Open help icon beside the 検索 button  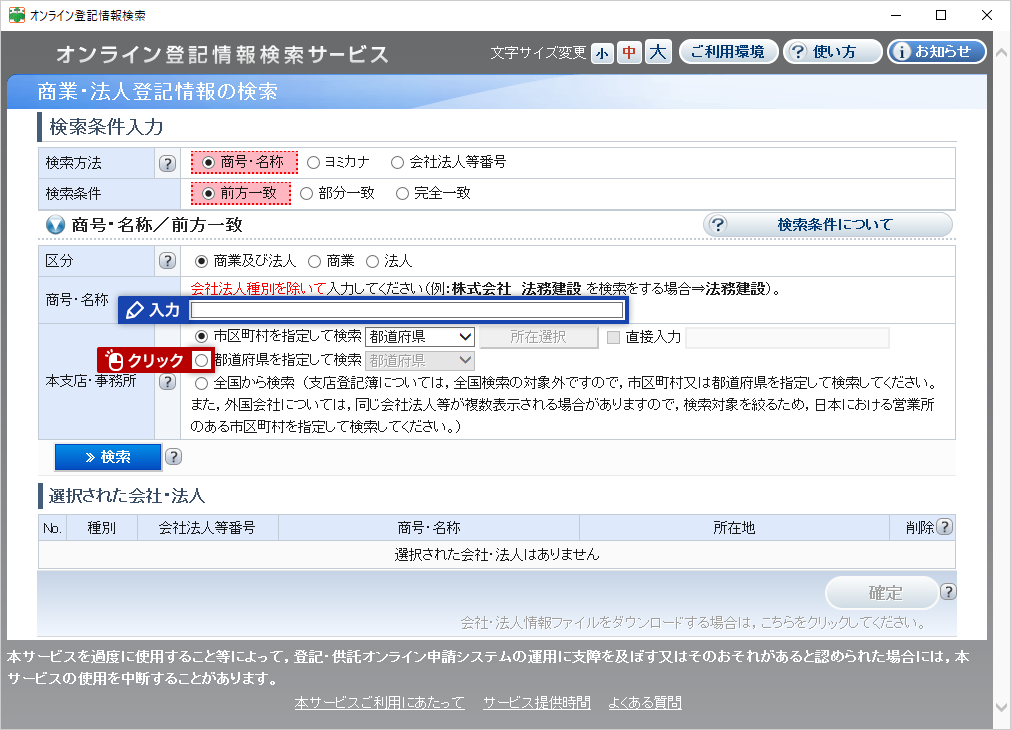tap(173, 457)
